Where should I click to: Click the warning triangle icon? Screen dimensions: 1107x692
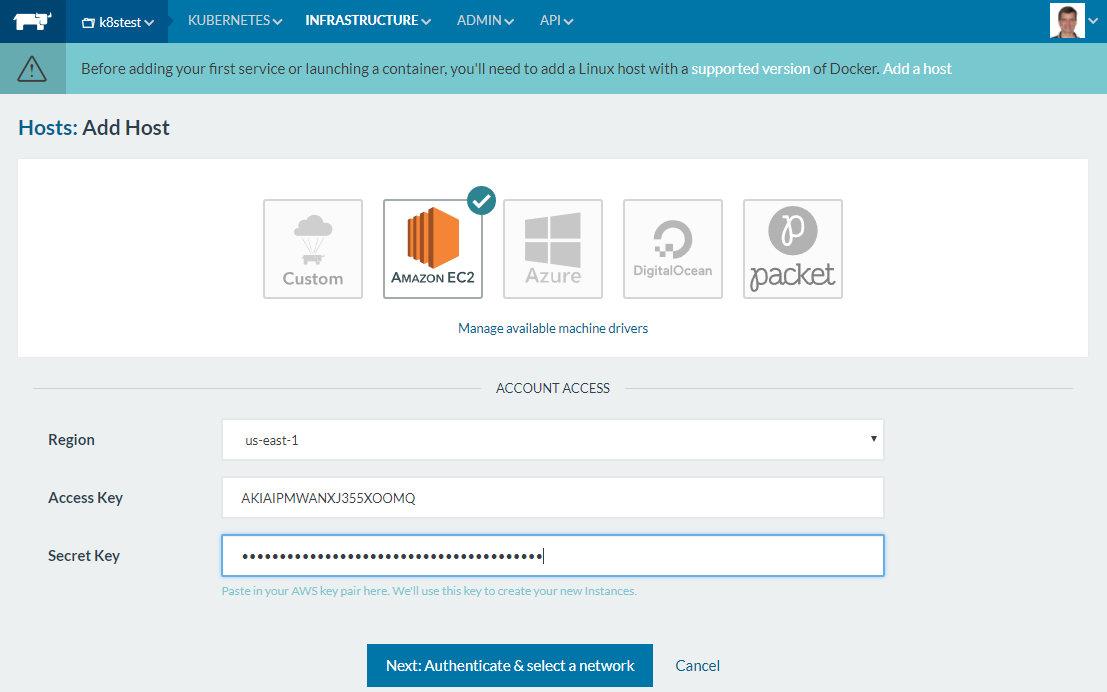32,69
